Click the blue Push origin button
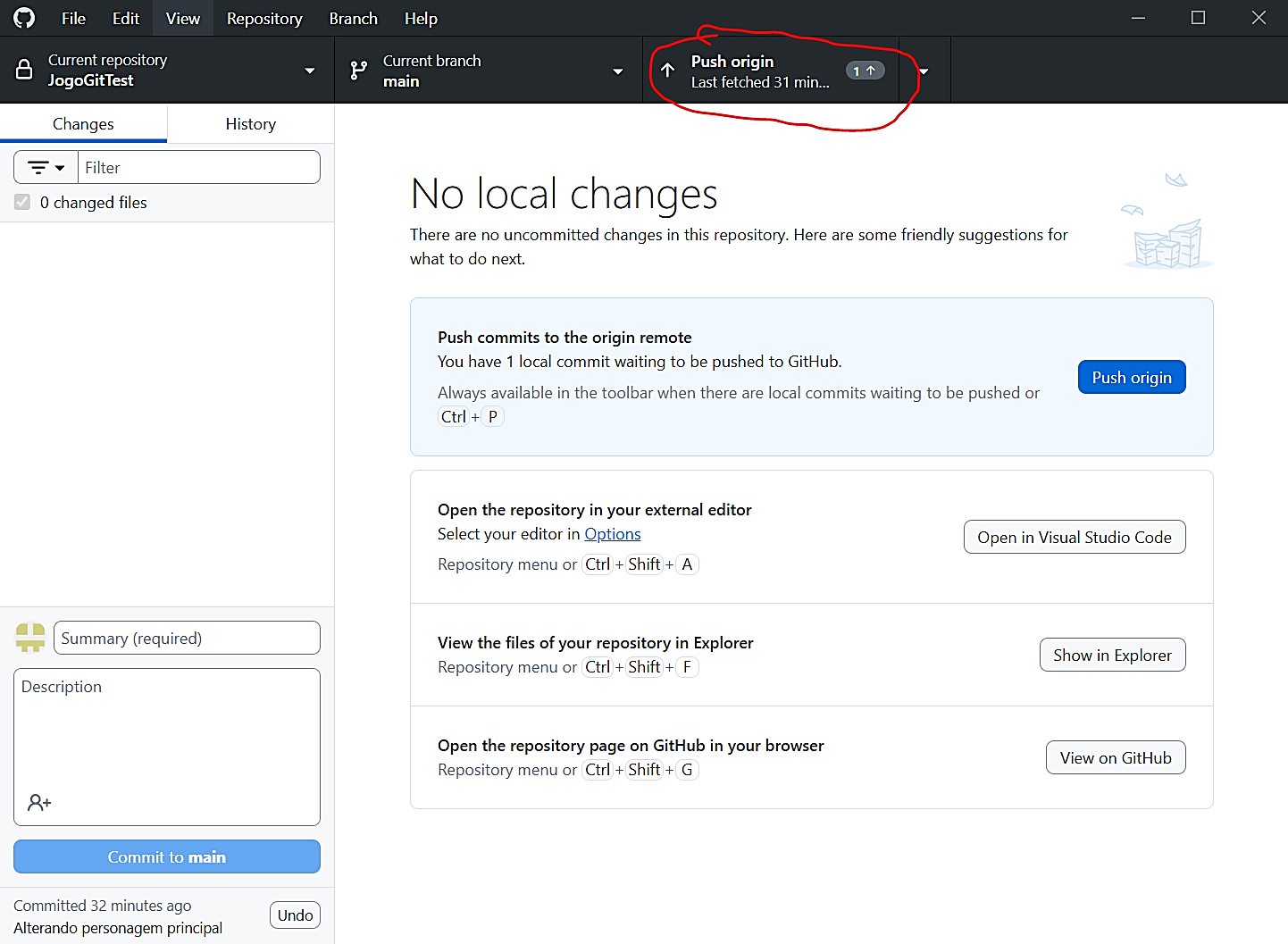Image resolution: width=1288 pixels, height=944 pixels. (x=1131, y=378)
